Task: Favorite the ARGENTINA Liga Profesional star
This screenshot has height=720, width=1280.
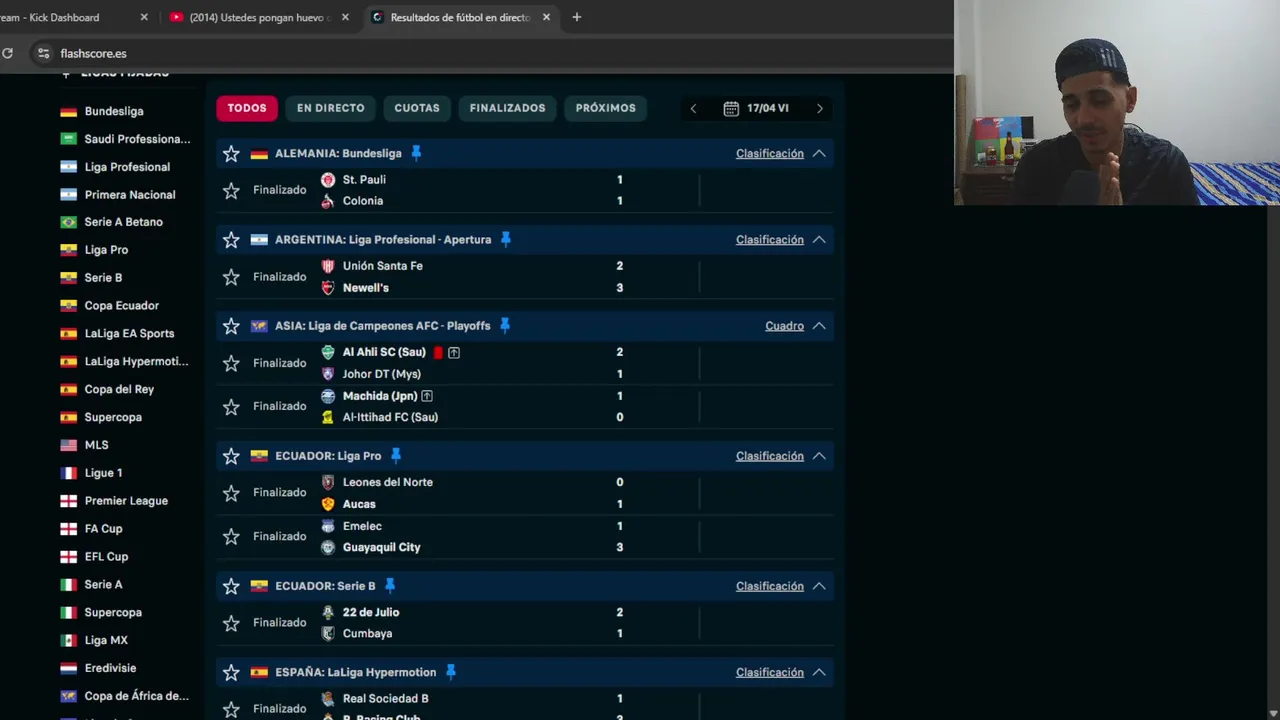Action: tap(231, 240)
